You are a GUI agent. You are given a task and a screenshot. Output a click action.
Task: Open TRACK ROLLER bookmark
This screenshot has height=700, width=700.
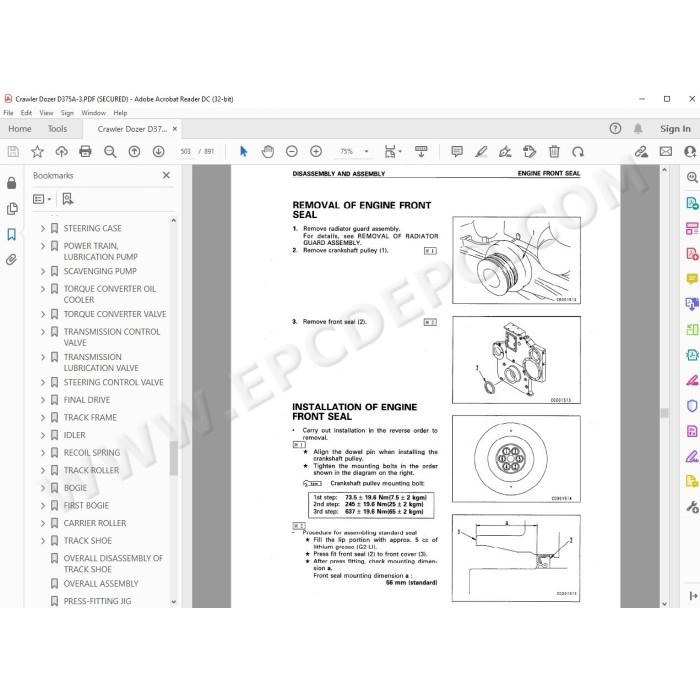[91, 470]
